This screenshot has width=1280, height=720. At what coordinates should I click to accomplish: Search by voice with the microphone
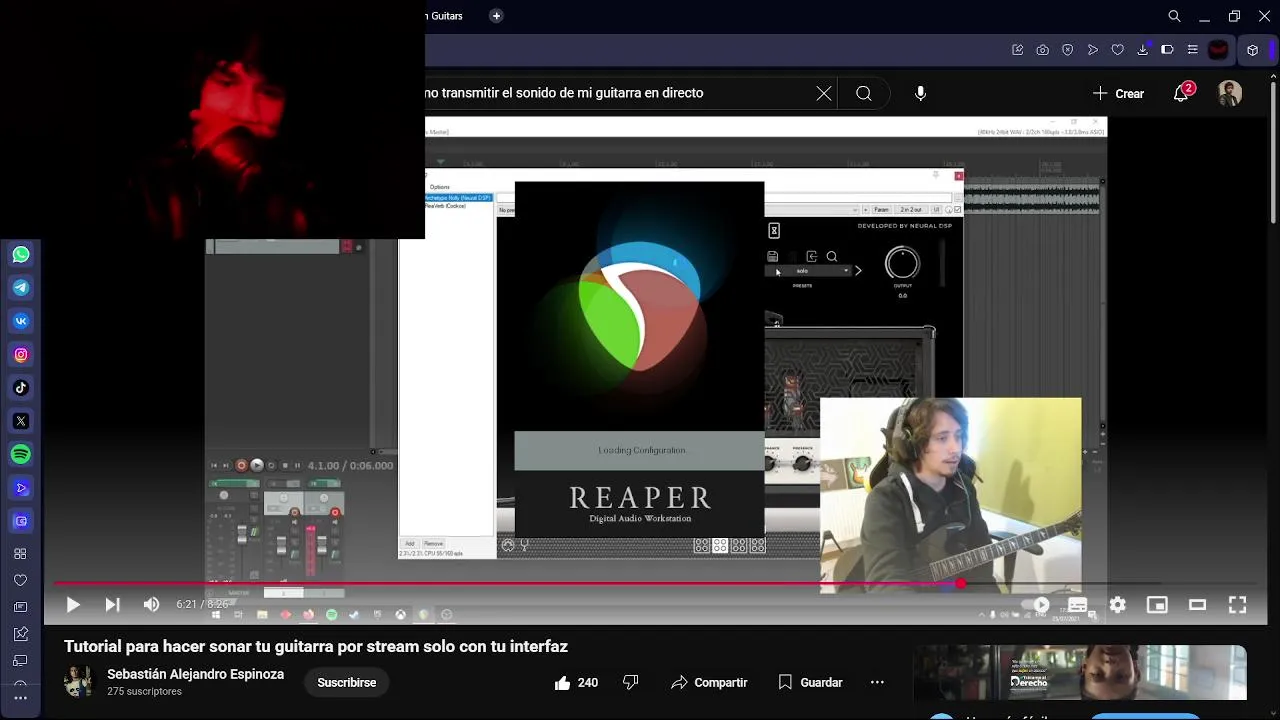coord(921,93)
